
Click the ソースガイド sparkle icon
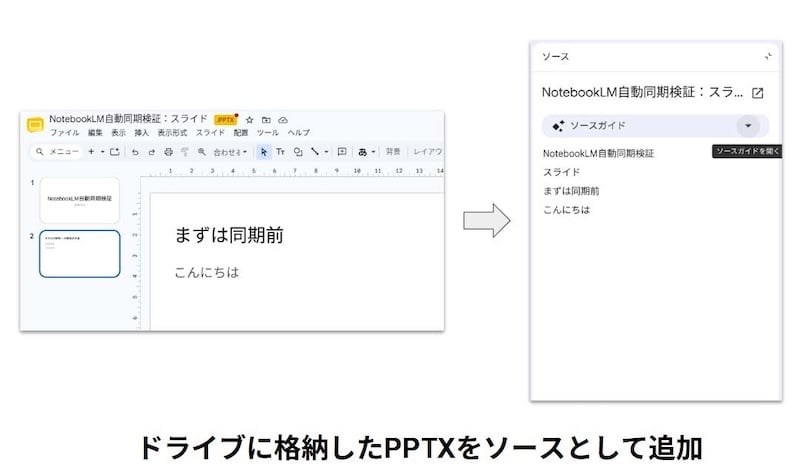pyautogui.click(x=558, y=126)
